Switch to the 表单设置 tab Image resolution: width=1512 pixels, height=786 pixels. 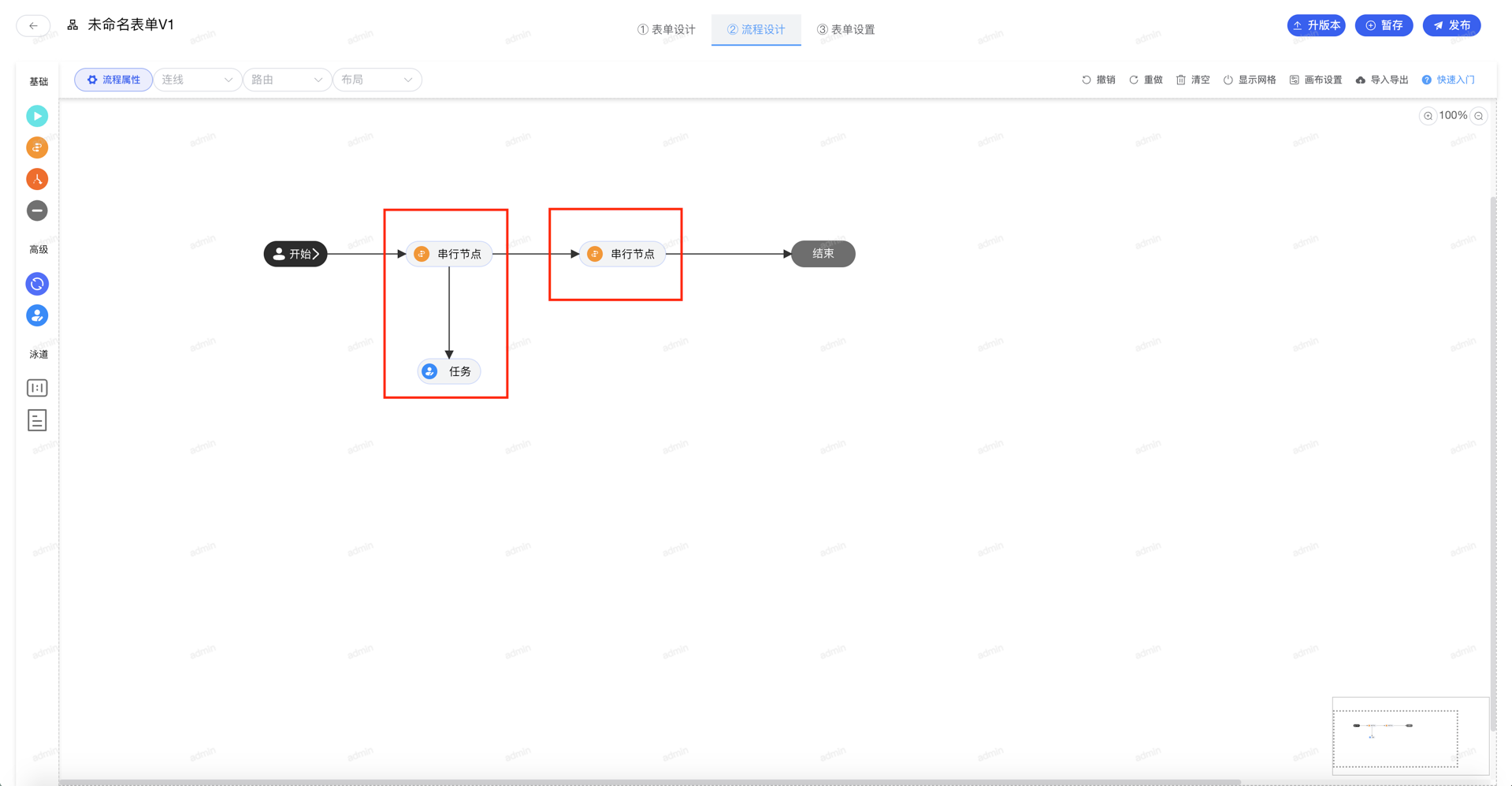coord(845,29)
